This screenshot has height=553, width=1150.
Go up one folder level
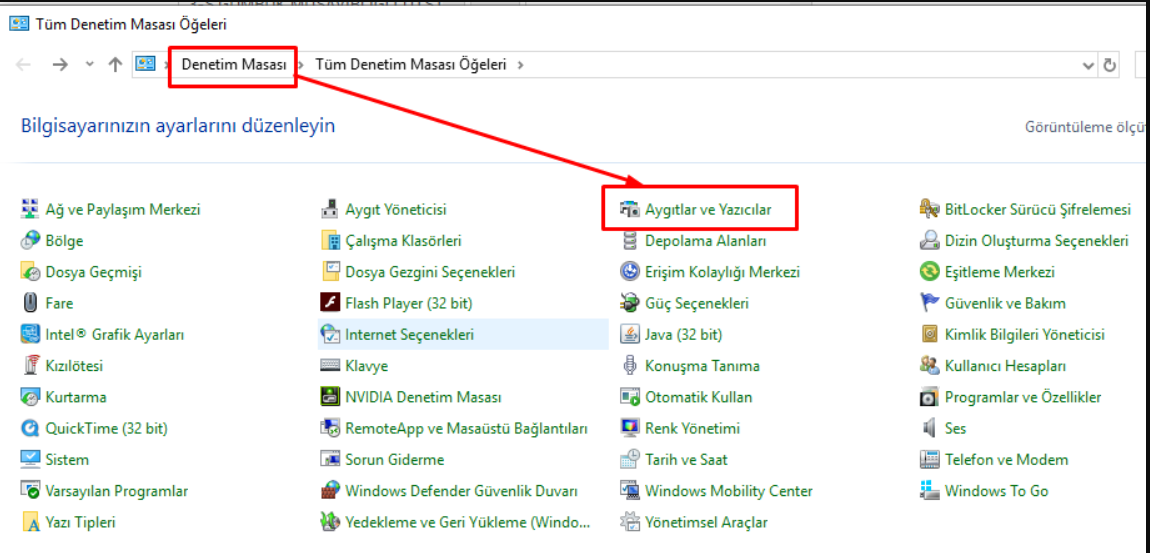coord(115,65)
